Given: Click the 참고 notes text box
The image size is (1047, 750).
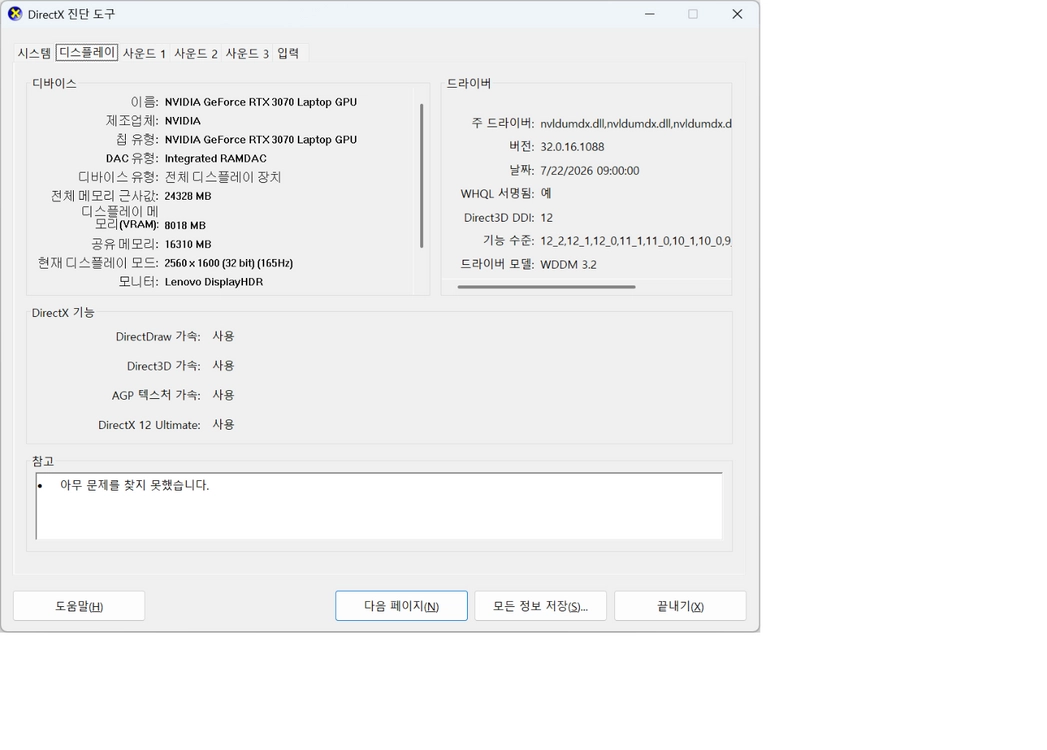Looking at the screenshot, I should [x=379, y=506].
